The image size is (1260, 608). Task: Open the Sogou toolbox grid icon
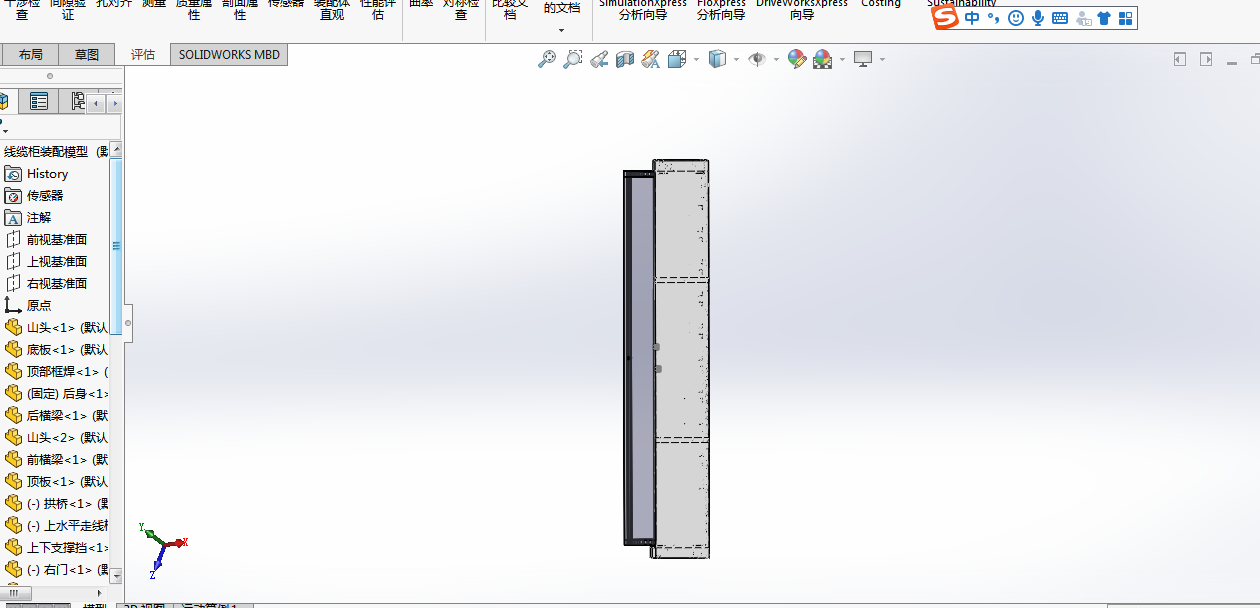[1125, 18]
